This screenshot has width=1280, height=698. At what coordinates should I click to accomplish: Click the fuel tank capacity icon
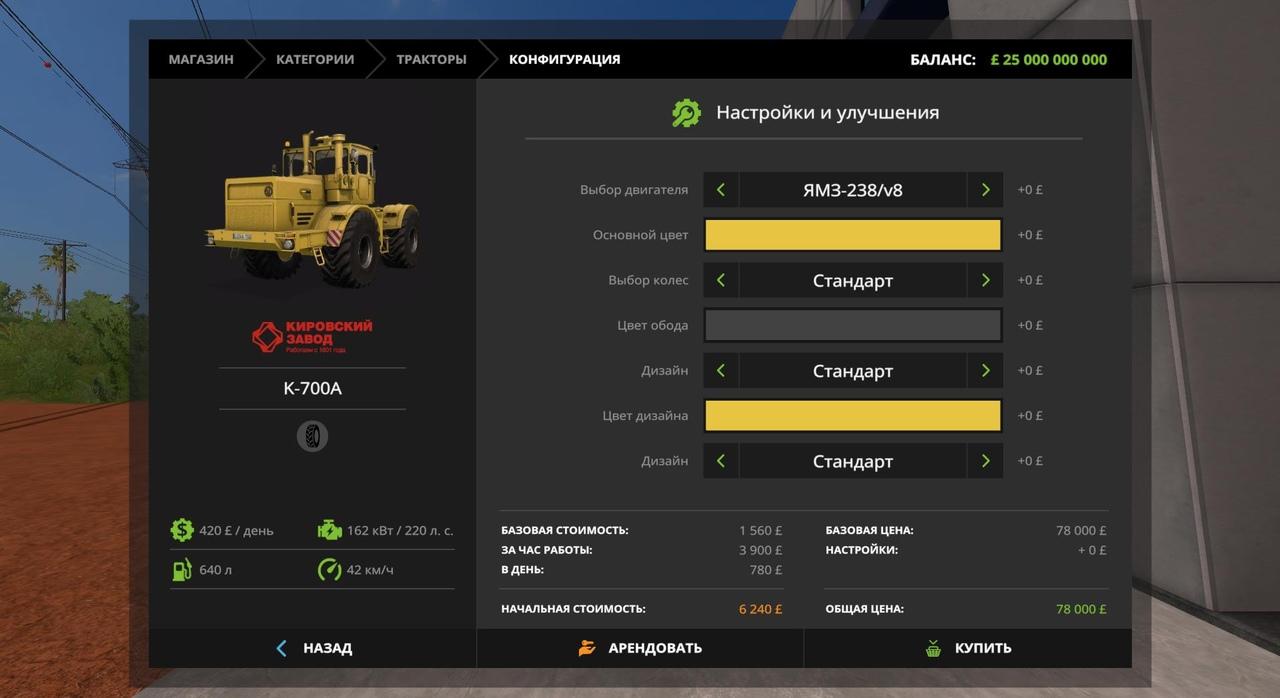click(x=182, y=570)
